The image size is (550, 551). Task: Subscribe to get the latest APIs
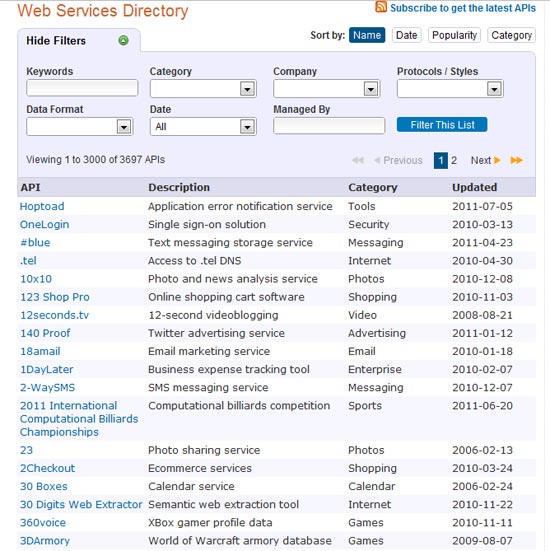[463, 8]
